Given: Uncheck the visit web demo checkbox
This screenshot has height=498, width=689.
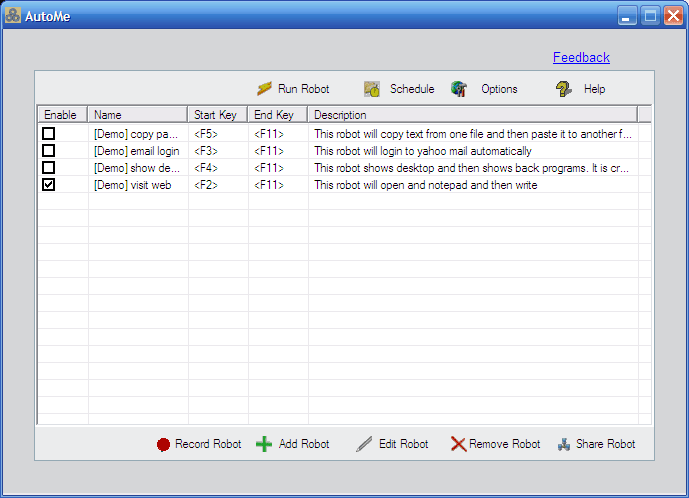Looking at the screenshot, I should click(48, 185).
